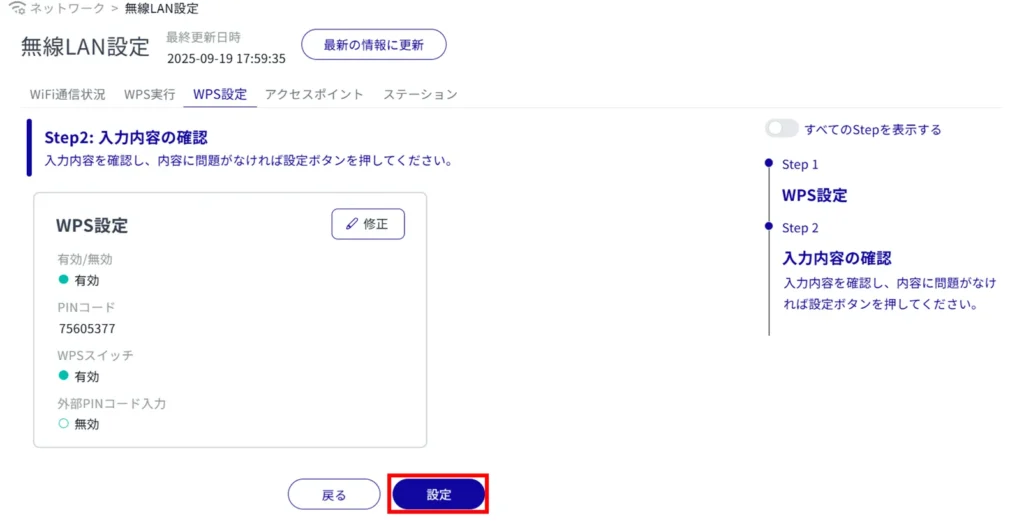The image size is (1024, 527).
Task: Click the Step 1 timeline dot
Action: pos(768,163)
